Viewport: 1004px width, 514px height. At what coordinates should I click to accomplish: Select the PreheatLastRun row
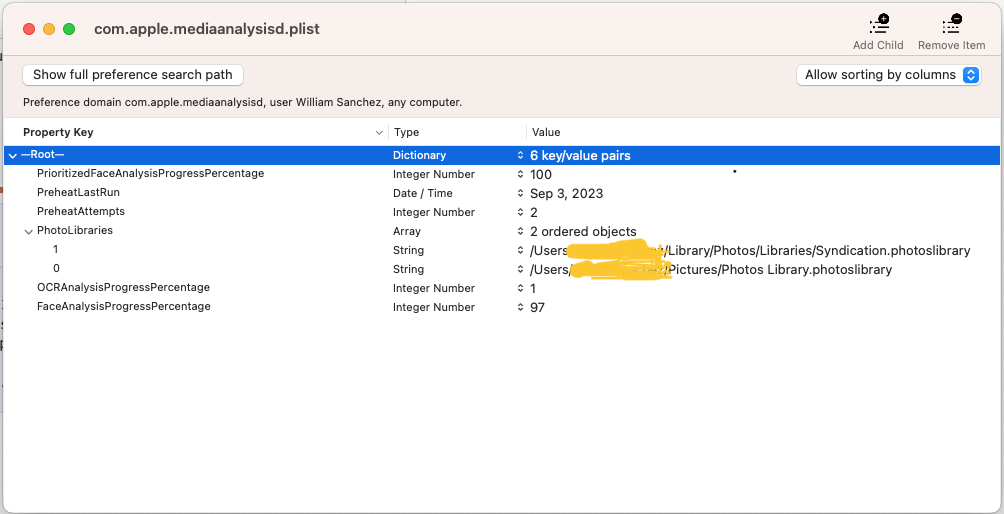(78, 193)
